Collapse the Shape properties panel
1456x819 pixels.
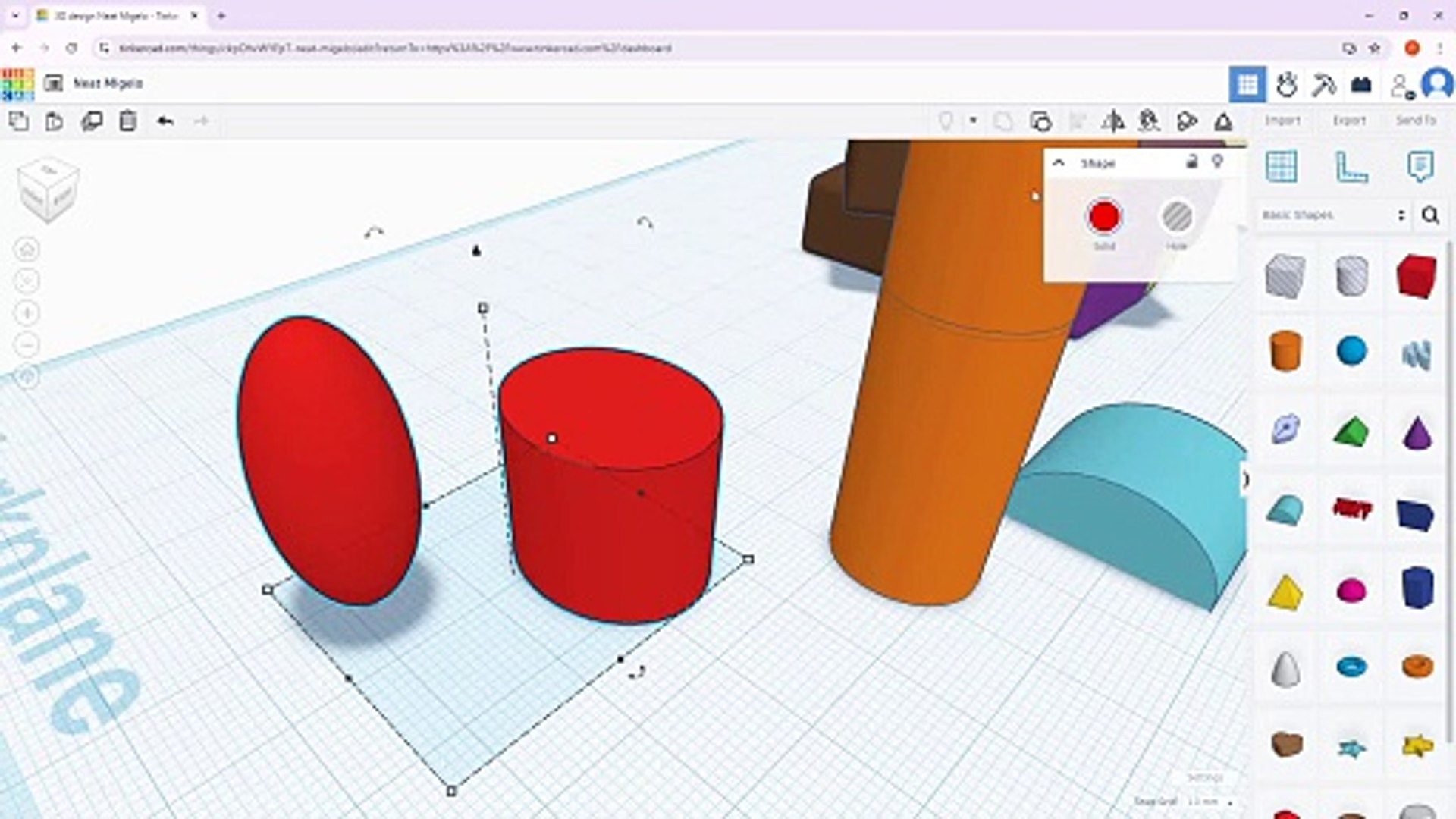[1059, 163]
